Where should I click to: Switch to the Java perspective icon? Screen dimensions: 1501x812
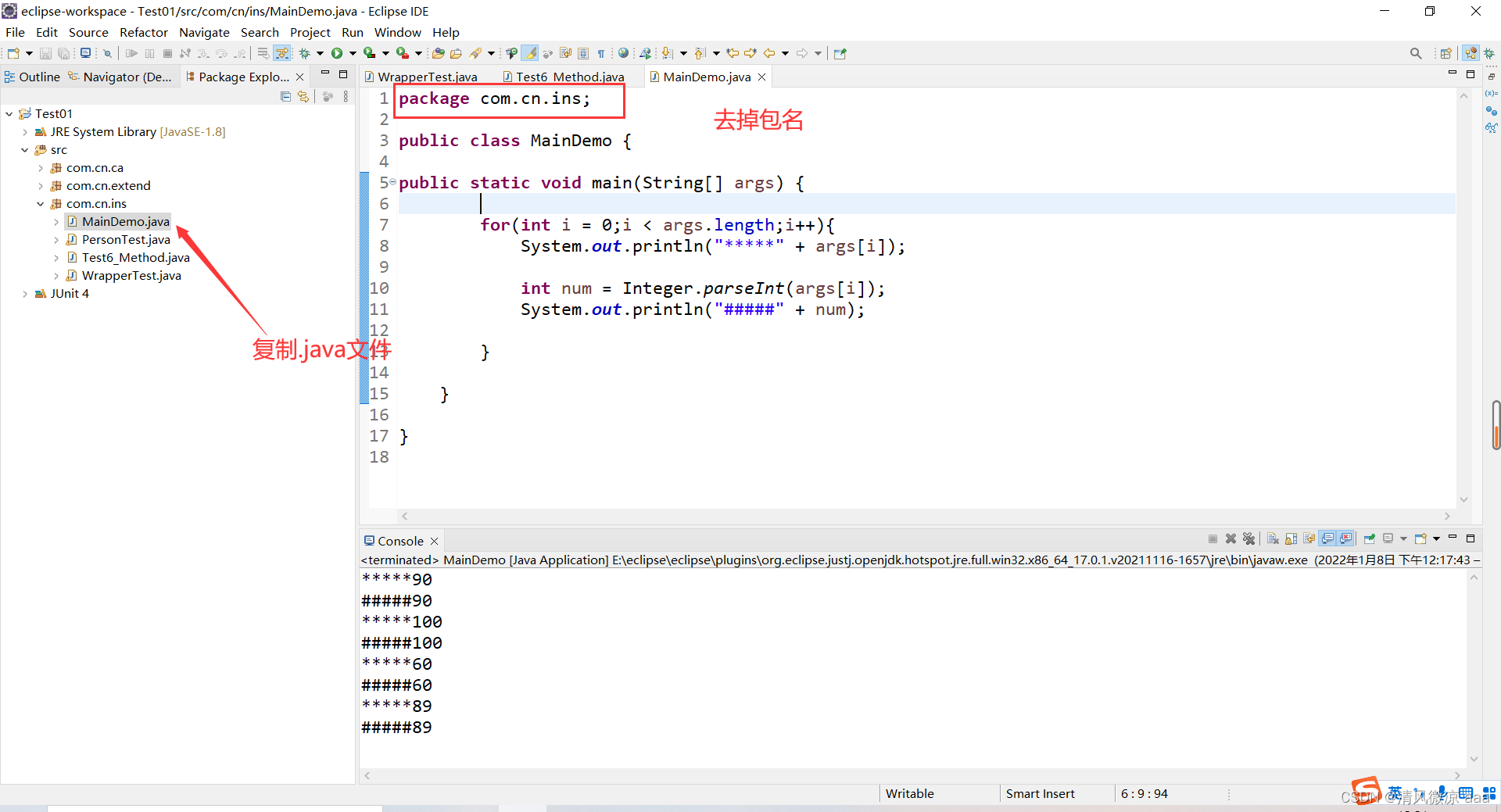pyautogui.click(x=1471, y=53)
